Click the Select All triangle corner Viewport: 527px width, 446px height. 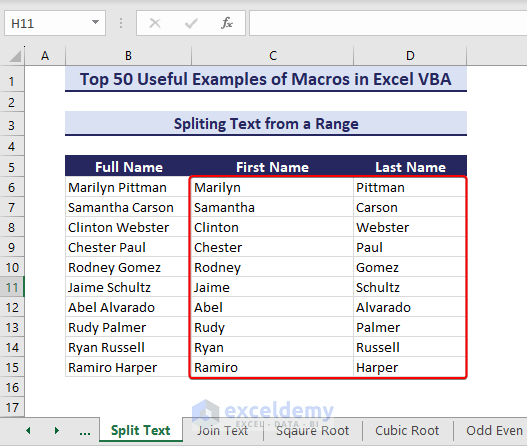pos(15,56)
